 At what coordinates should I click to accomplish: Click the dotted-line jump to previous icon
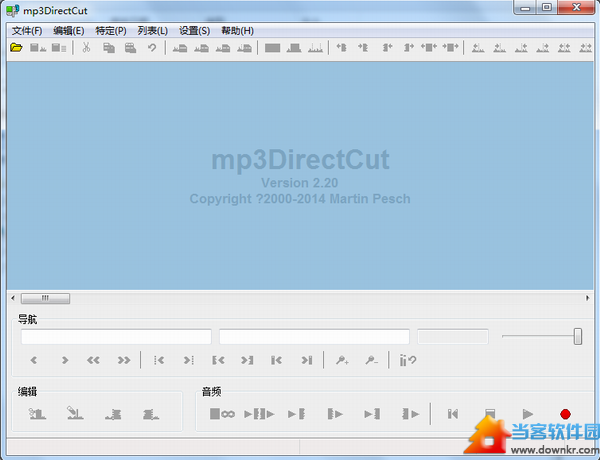tap(159, 360)
